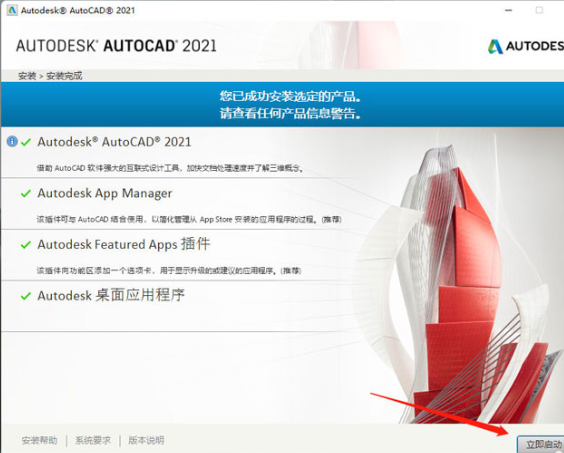Open the 版本说明 release notes link
This screenshot has height=453, width=564.
146,440
